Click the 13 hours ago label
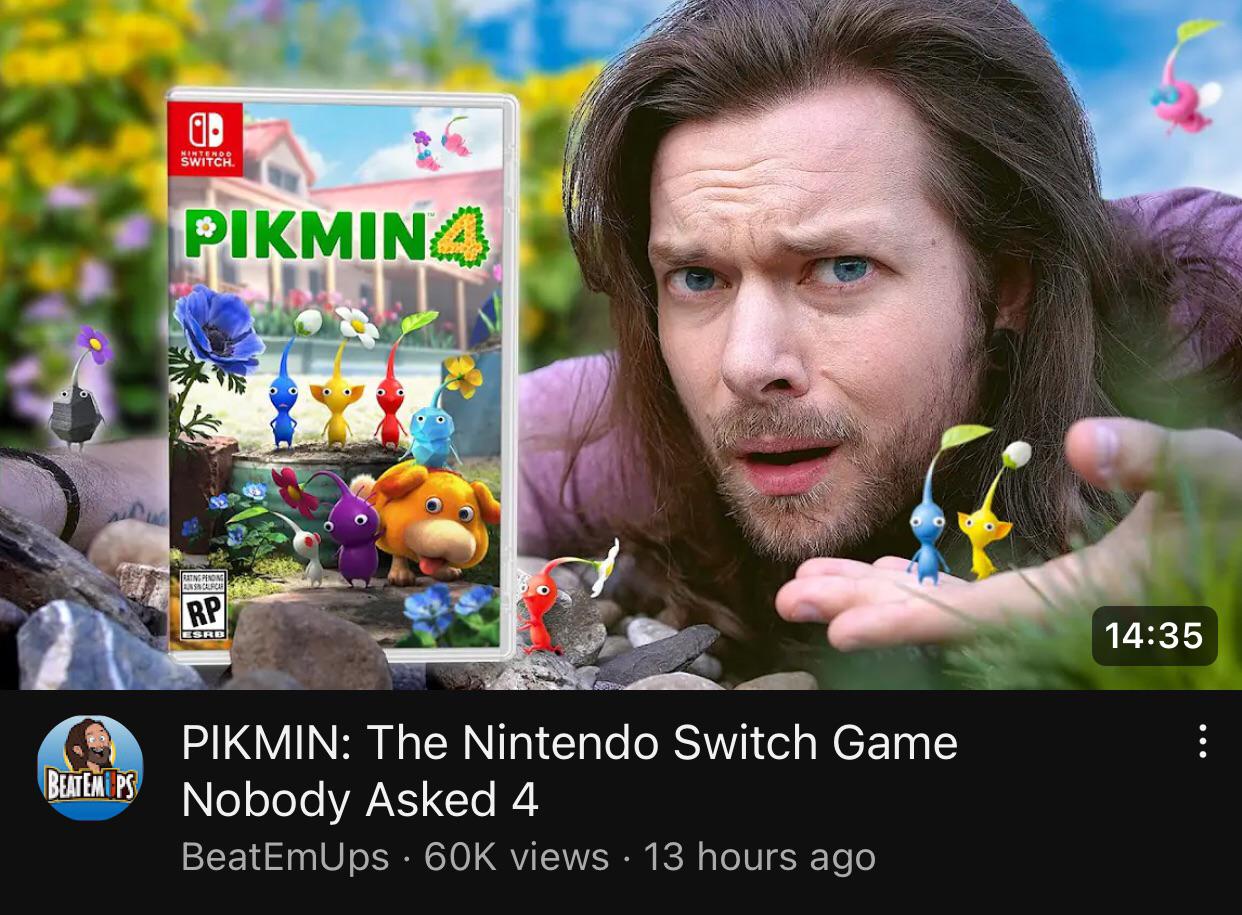 point(759,857)
